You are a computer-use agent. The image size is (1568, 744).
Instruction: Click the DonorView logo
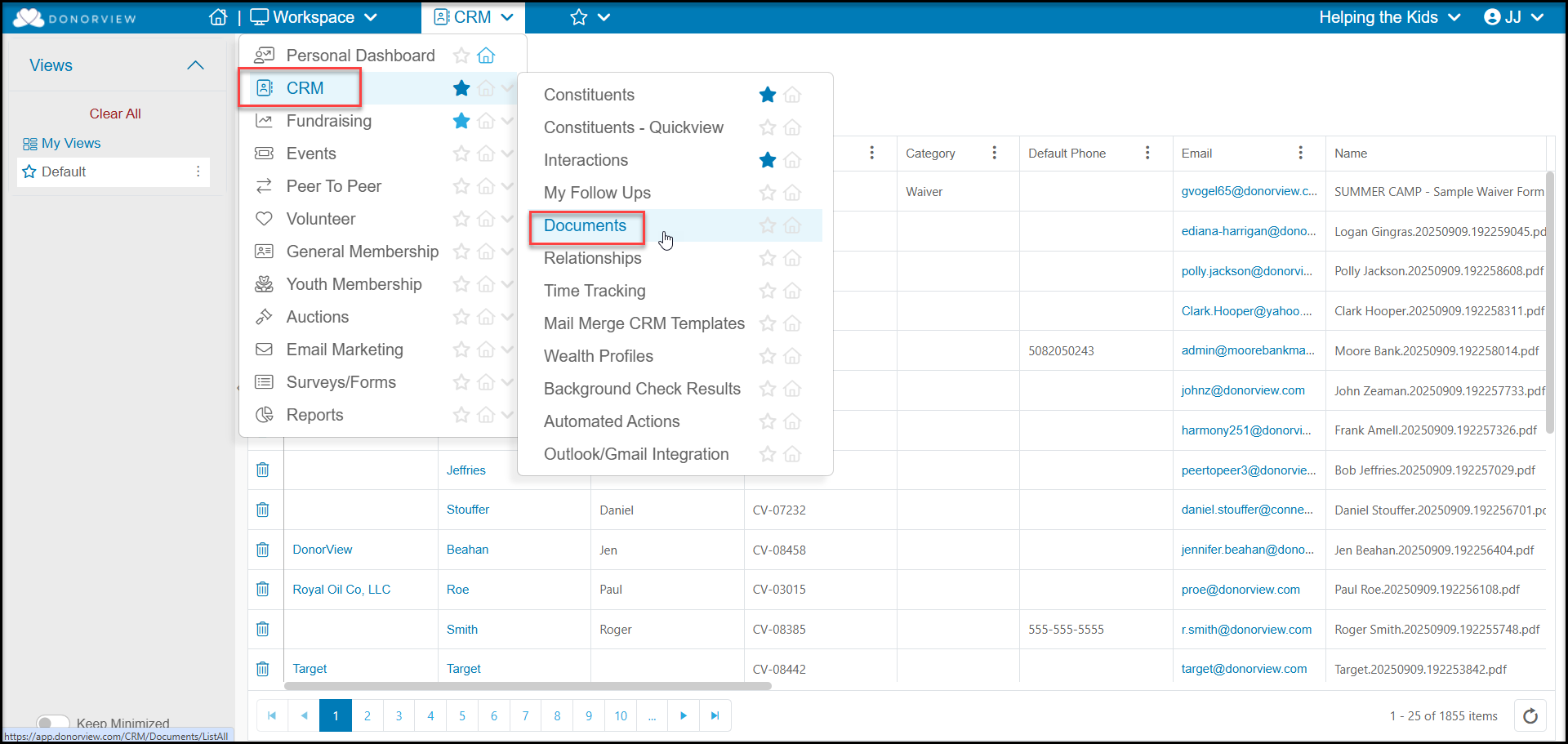[x=74, y=18]
